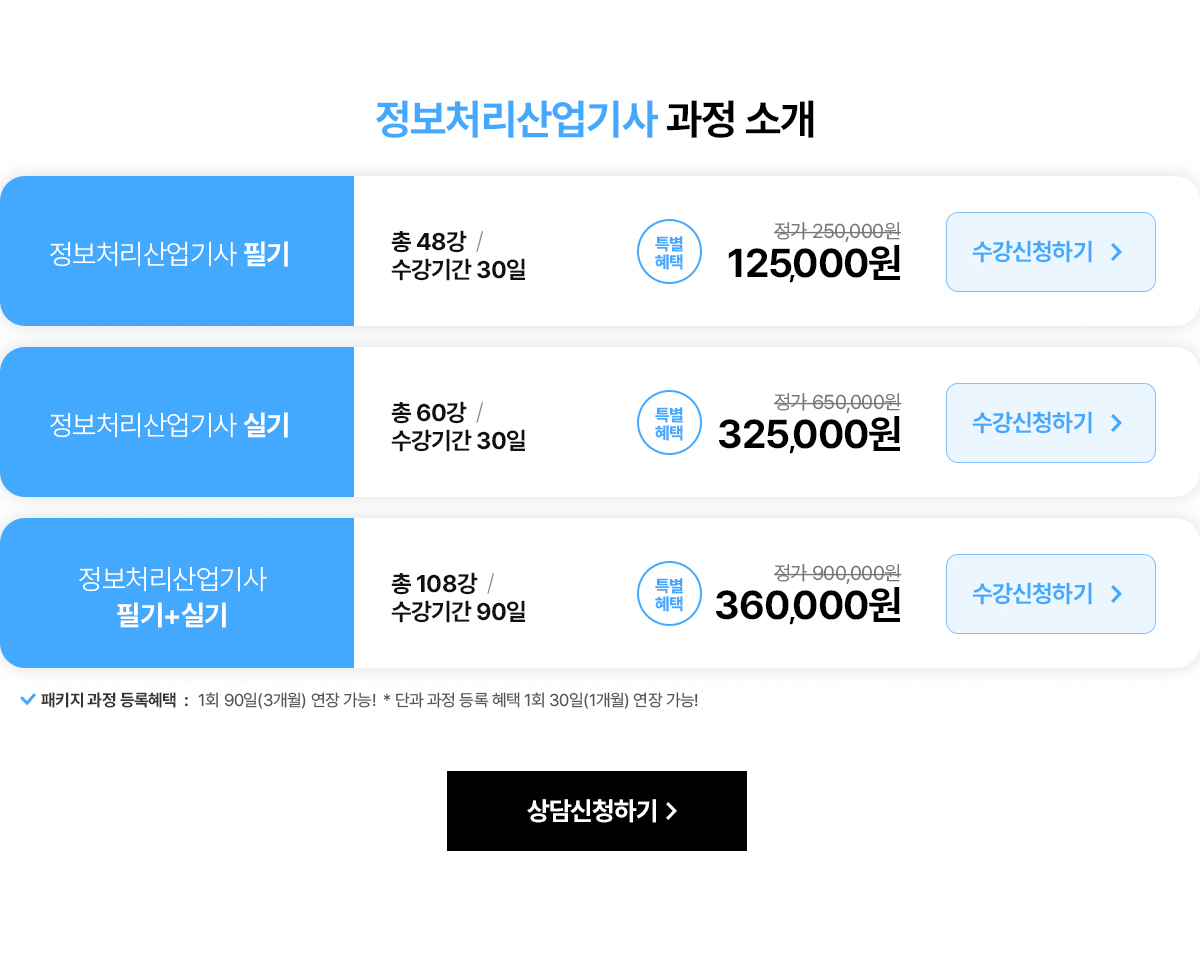Select the 정보처리산업기사 필기+실기 package label
This screenshot has width=1200, height=962.
coord(172,596)
